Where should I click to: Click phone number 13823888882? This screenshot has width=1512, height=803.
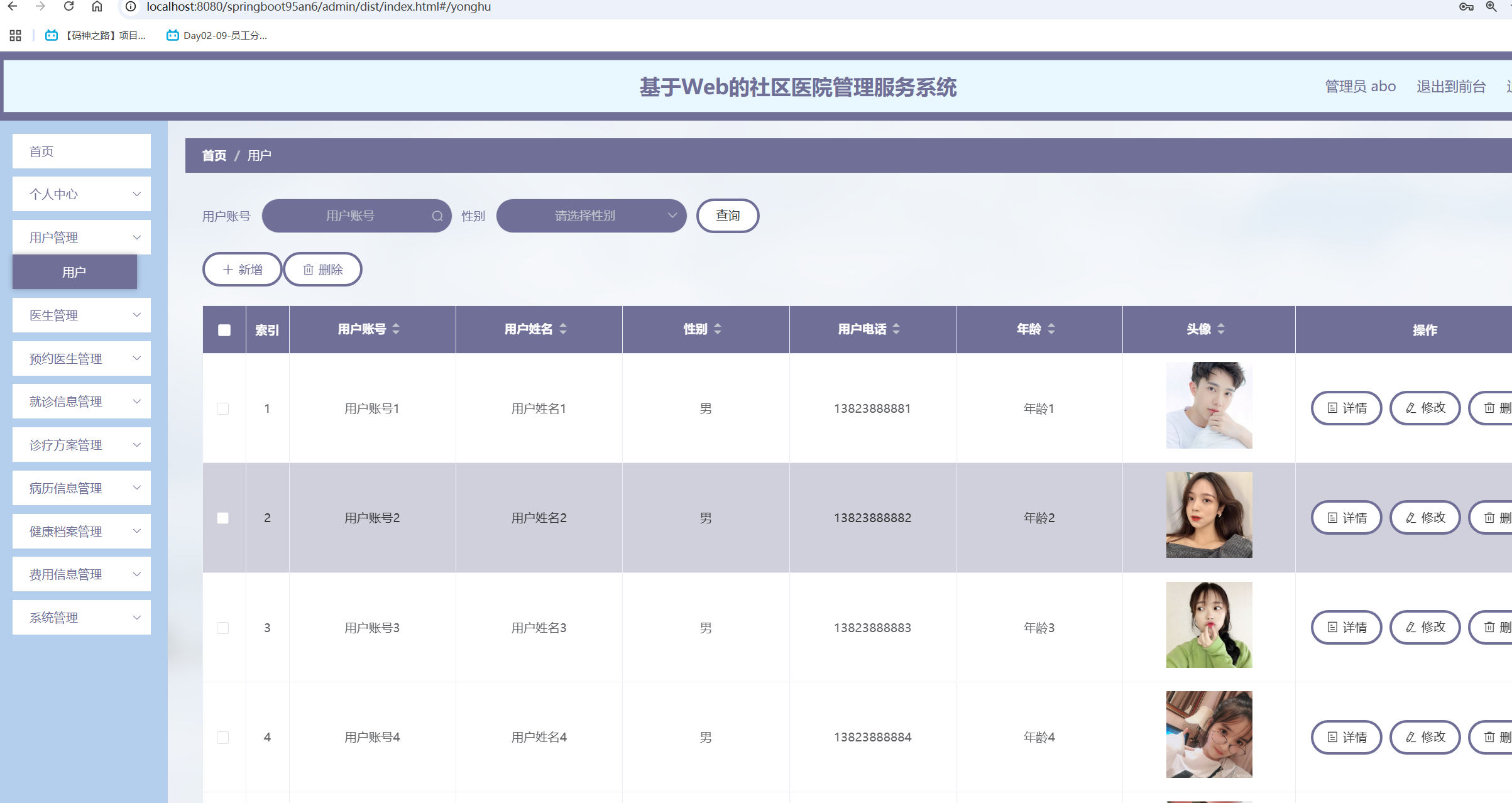(872, 518)
